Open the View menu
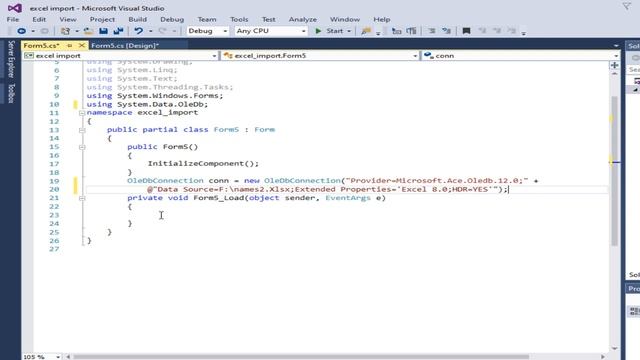The image size is (640, 360). (x=68, y=19)
